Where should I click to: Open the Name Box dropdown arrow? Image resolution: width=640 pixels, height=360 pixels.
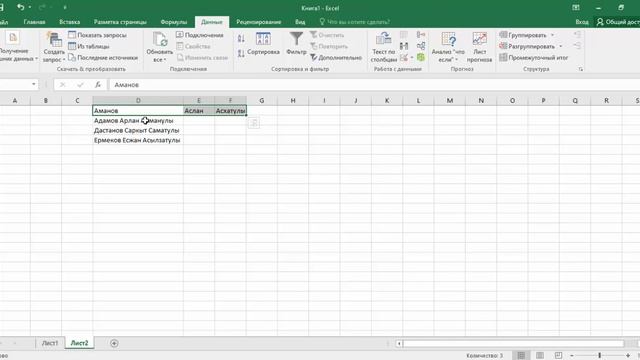point(34,84)
